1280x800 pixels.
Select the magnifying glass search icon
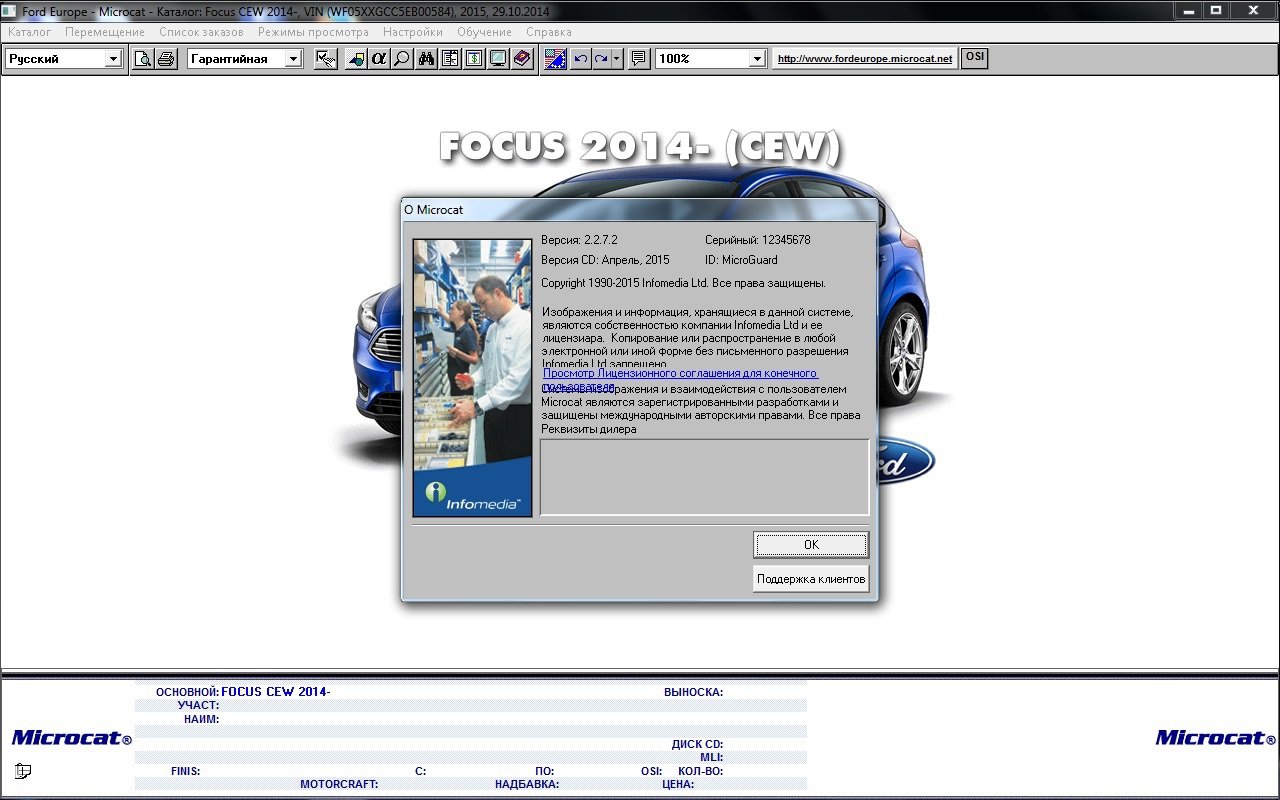[401, 59]
